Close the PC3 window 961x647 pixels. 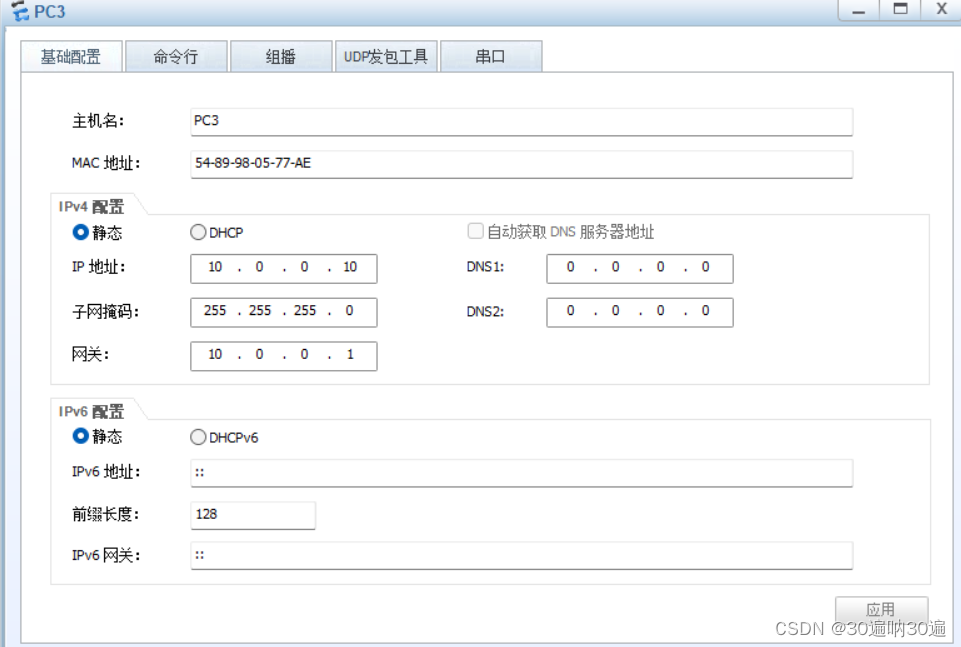click(941, 10)
